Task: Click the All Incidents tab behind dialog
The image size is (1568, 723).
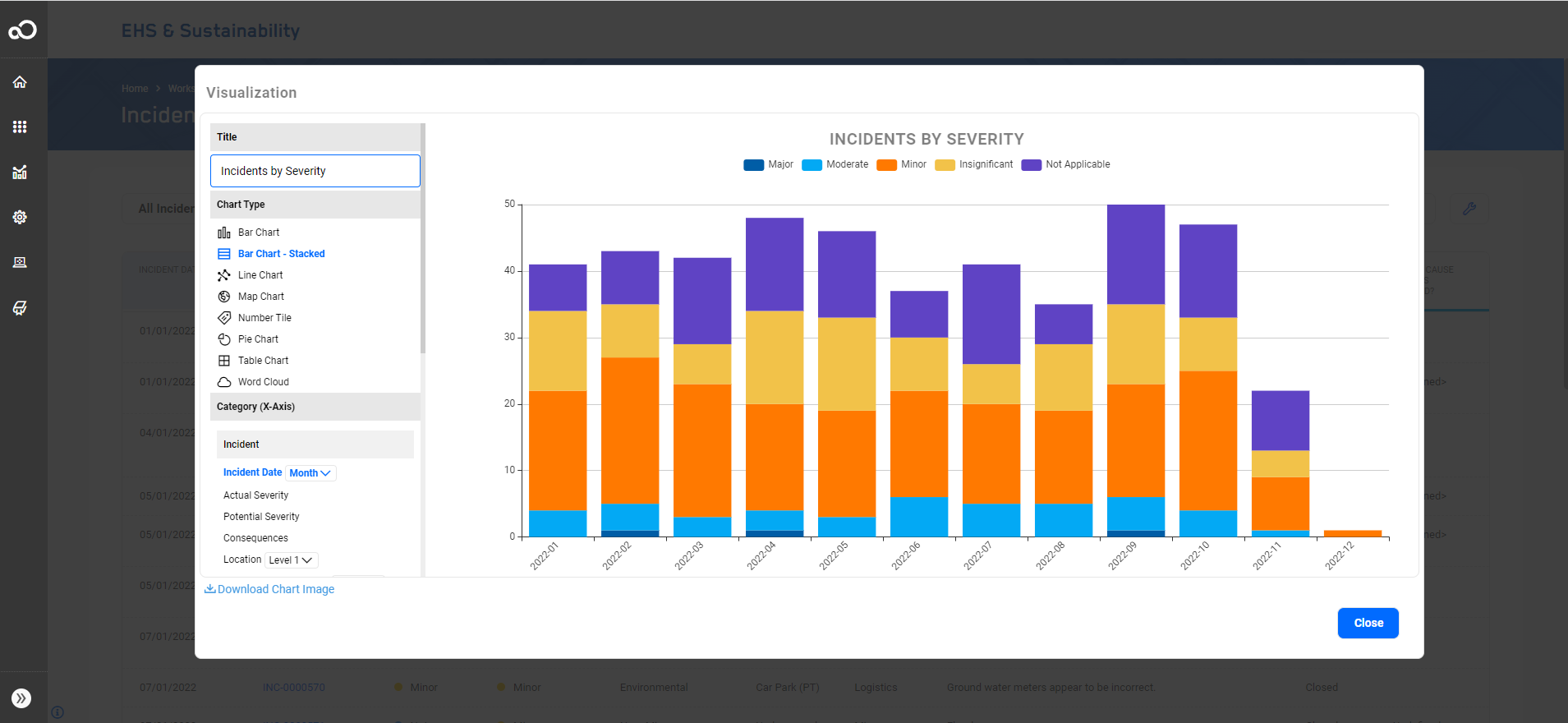Action: coord(166,209)
